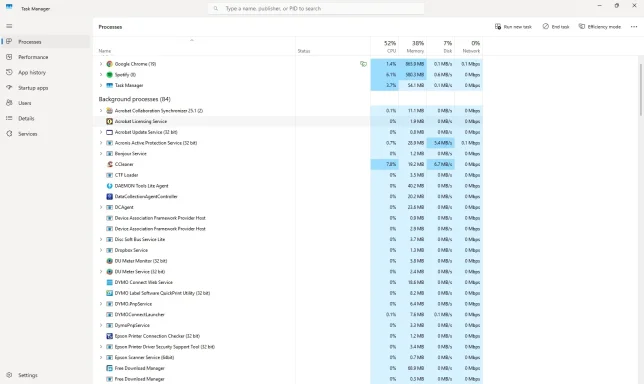644x384 pixels.
Task: Expand the DU Meter Service row
Action: click(x=101, y=271)
